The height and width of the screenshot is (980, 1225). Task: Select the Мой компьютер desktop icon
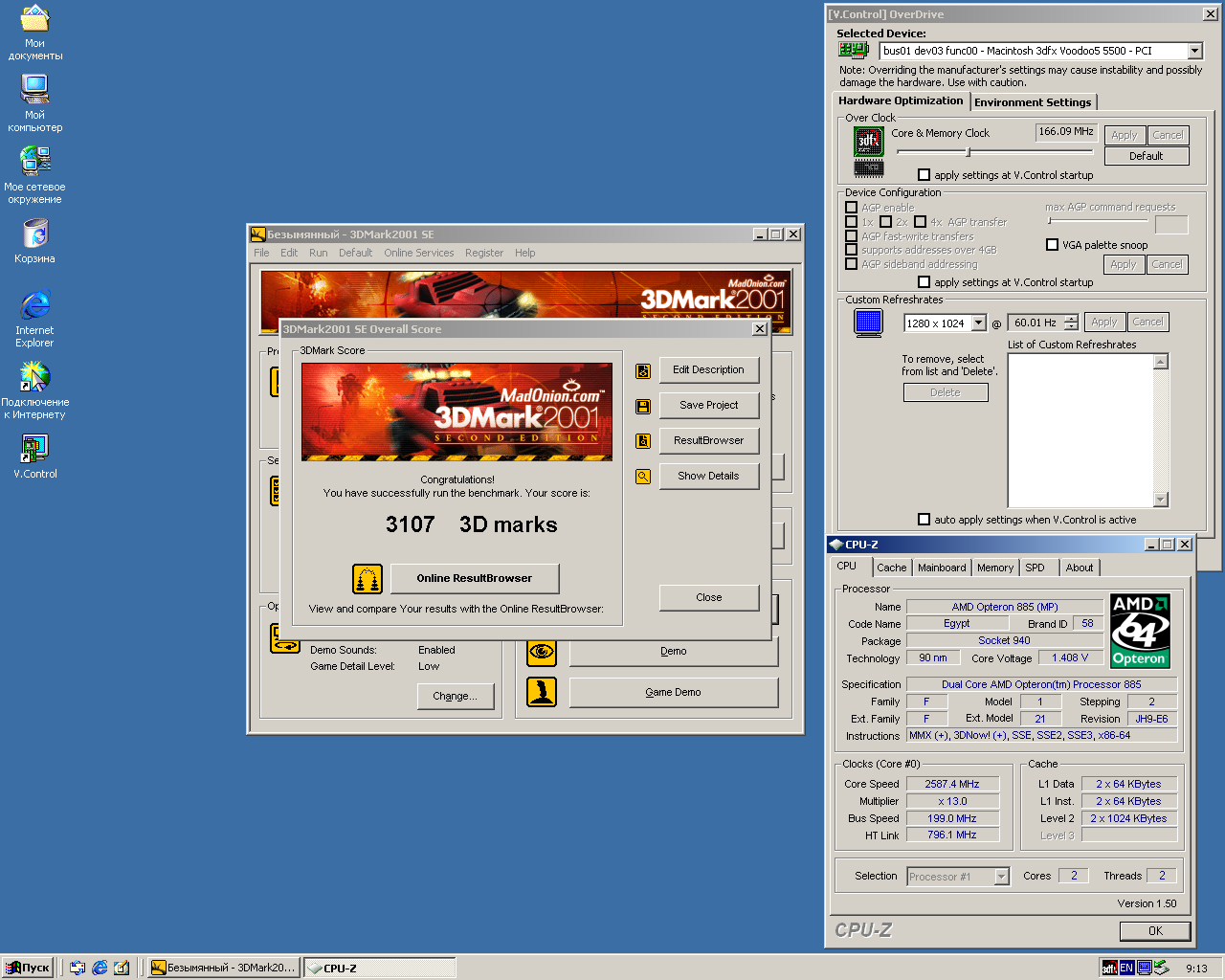click(34, 90)
